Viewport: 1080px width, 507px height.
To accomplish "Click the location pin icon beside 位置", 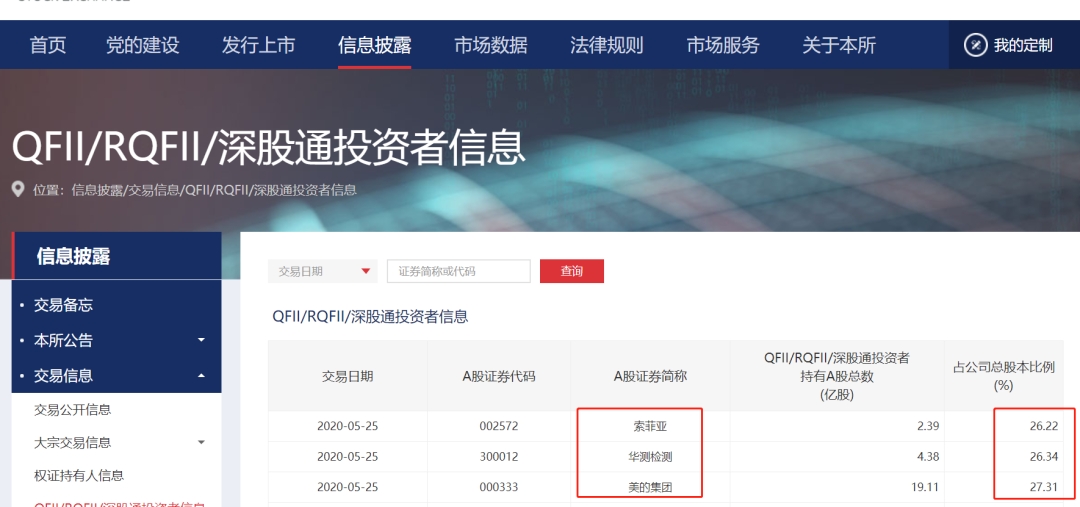I will [x=19, y=189].
